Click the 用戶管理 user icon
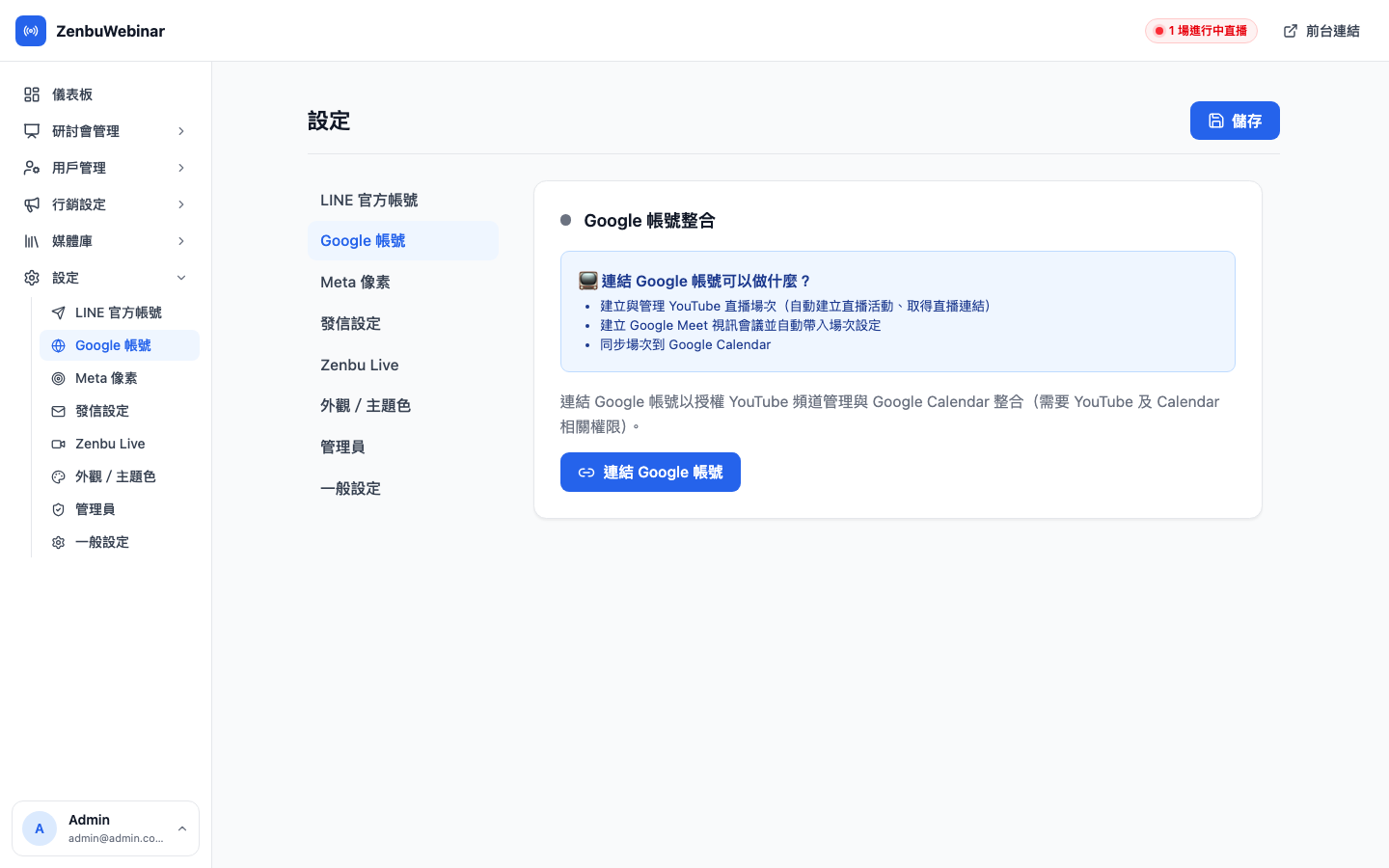Screen dimensions: 1389x868 (32, 168)
